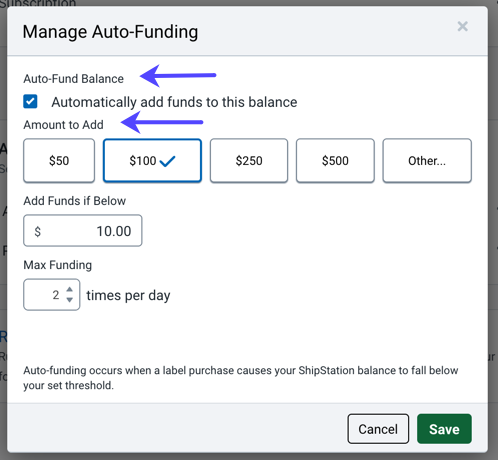Click the Auto-Fund Balance heading

(x=73, y=79)
